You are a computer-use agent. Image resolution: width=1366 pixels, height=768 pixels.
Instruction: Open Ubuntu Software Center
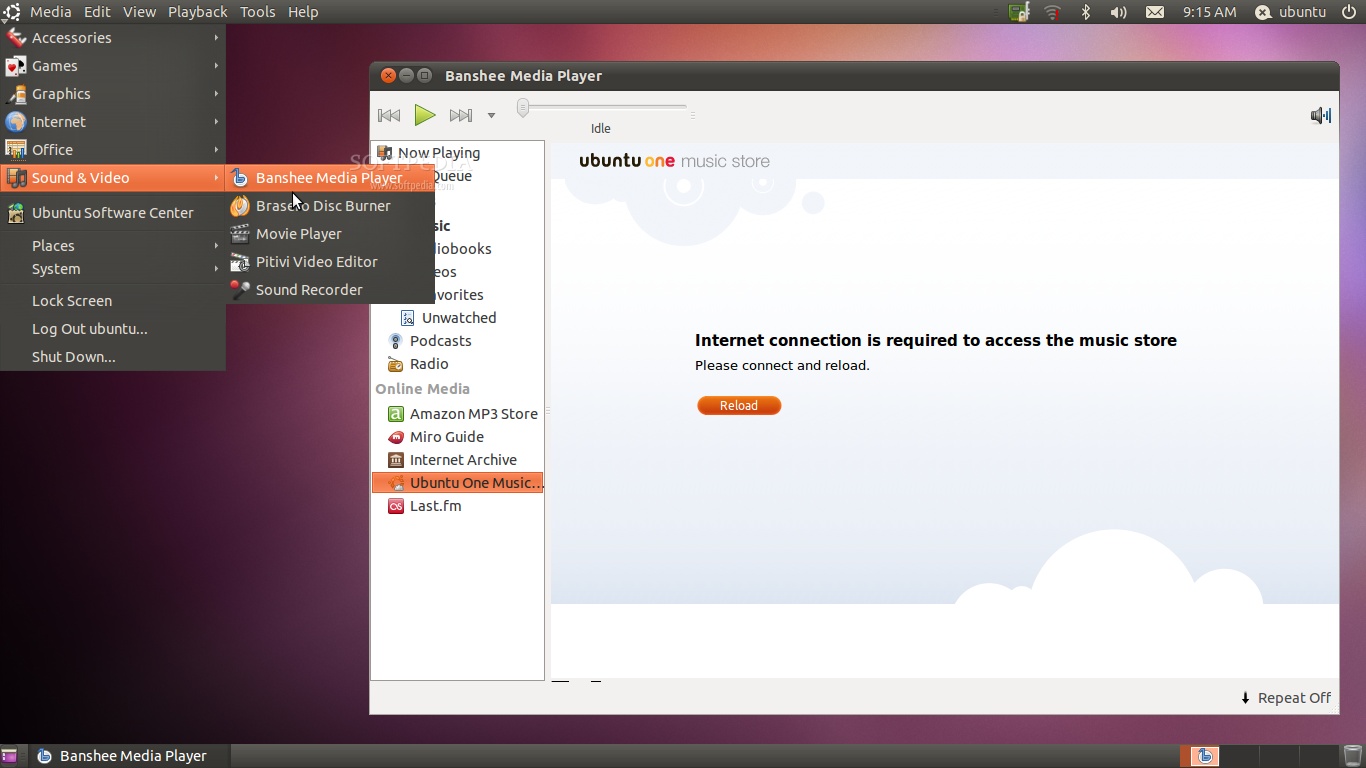(113, 213)
